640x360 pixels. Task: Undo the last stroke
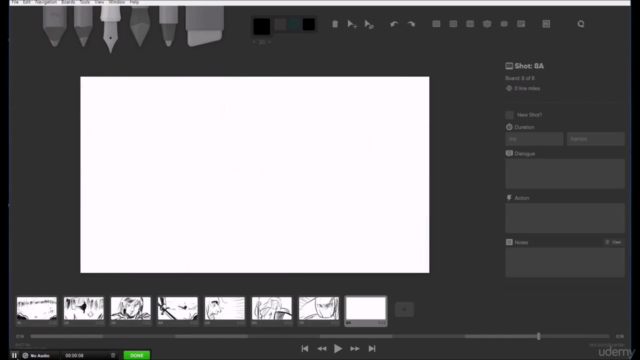click(394, 24)
